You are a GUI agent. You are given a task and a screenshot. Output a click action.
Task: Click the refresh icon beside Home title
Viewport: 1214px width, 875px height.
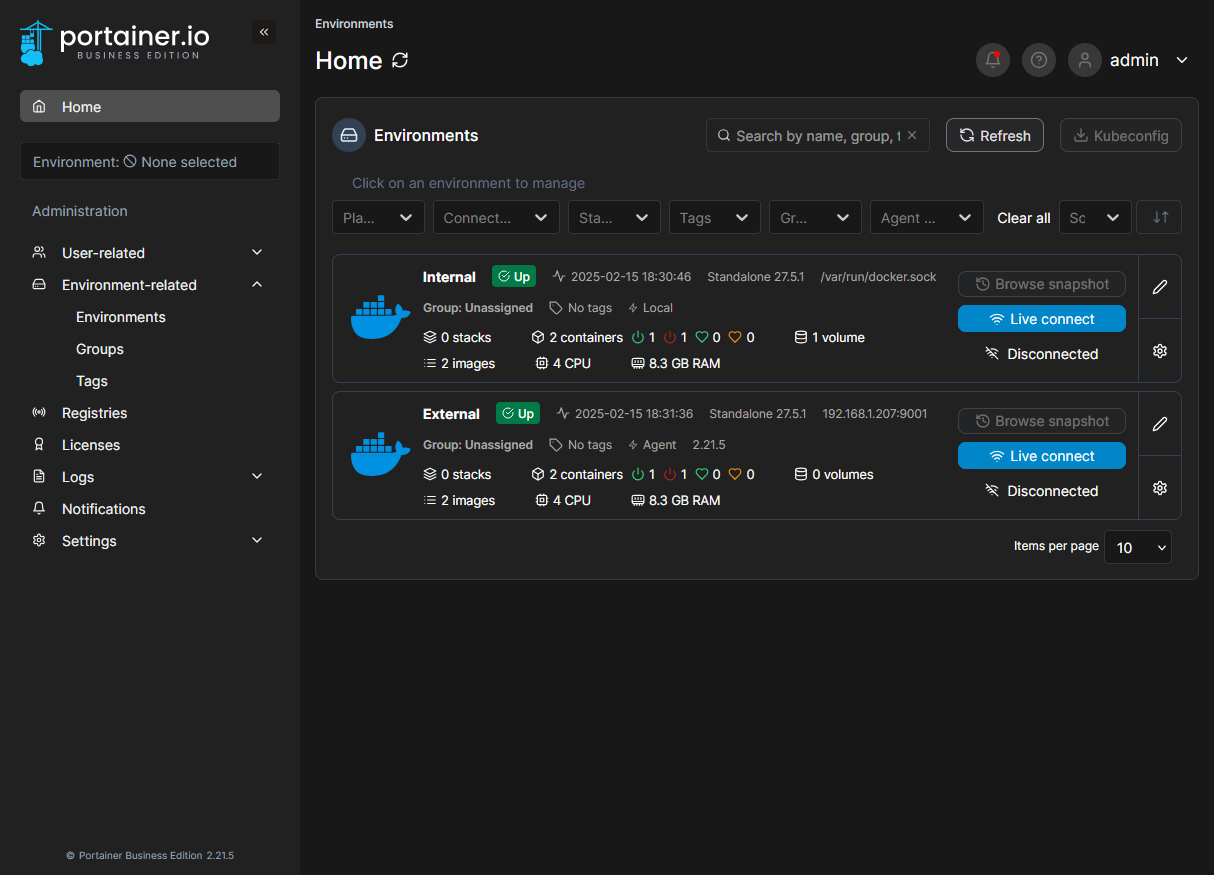[x=400, y=60]
